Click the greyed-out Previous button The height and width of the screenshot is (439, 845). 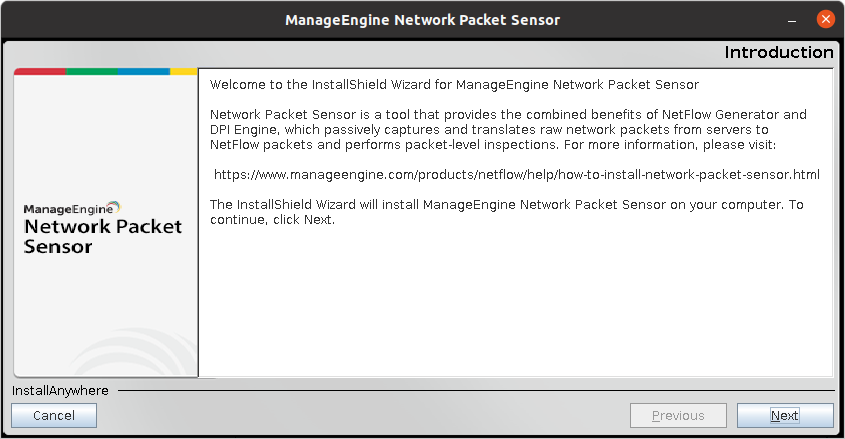[678, 416]
